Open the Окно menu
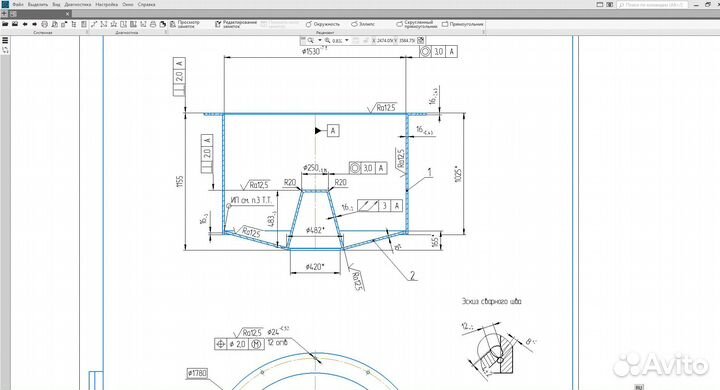The image size is (720, 390). pos(128,4)
